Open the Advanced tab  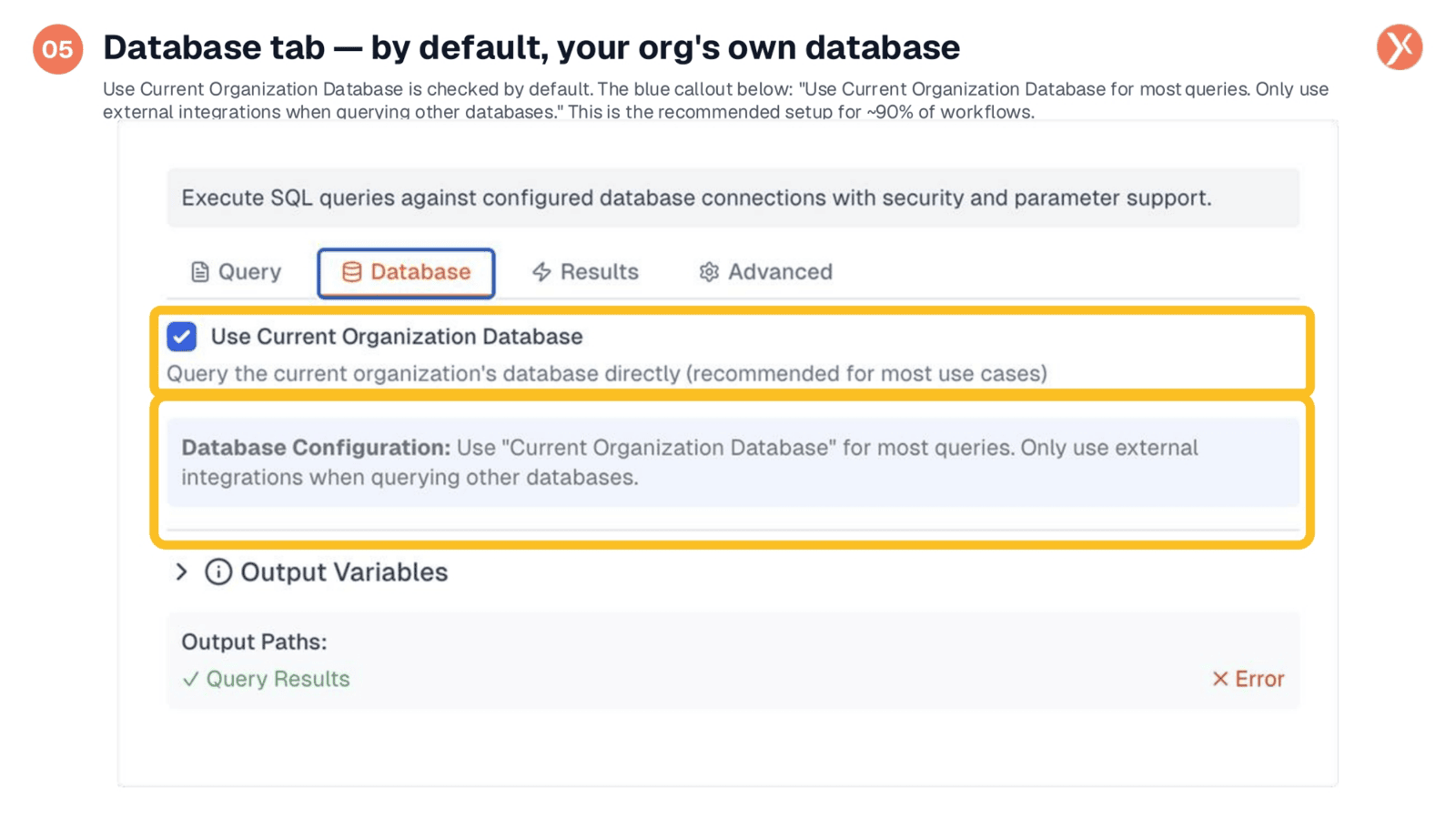click(765, 272)
